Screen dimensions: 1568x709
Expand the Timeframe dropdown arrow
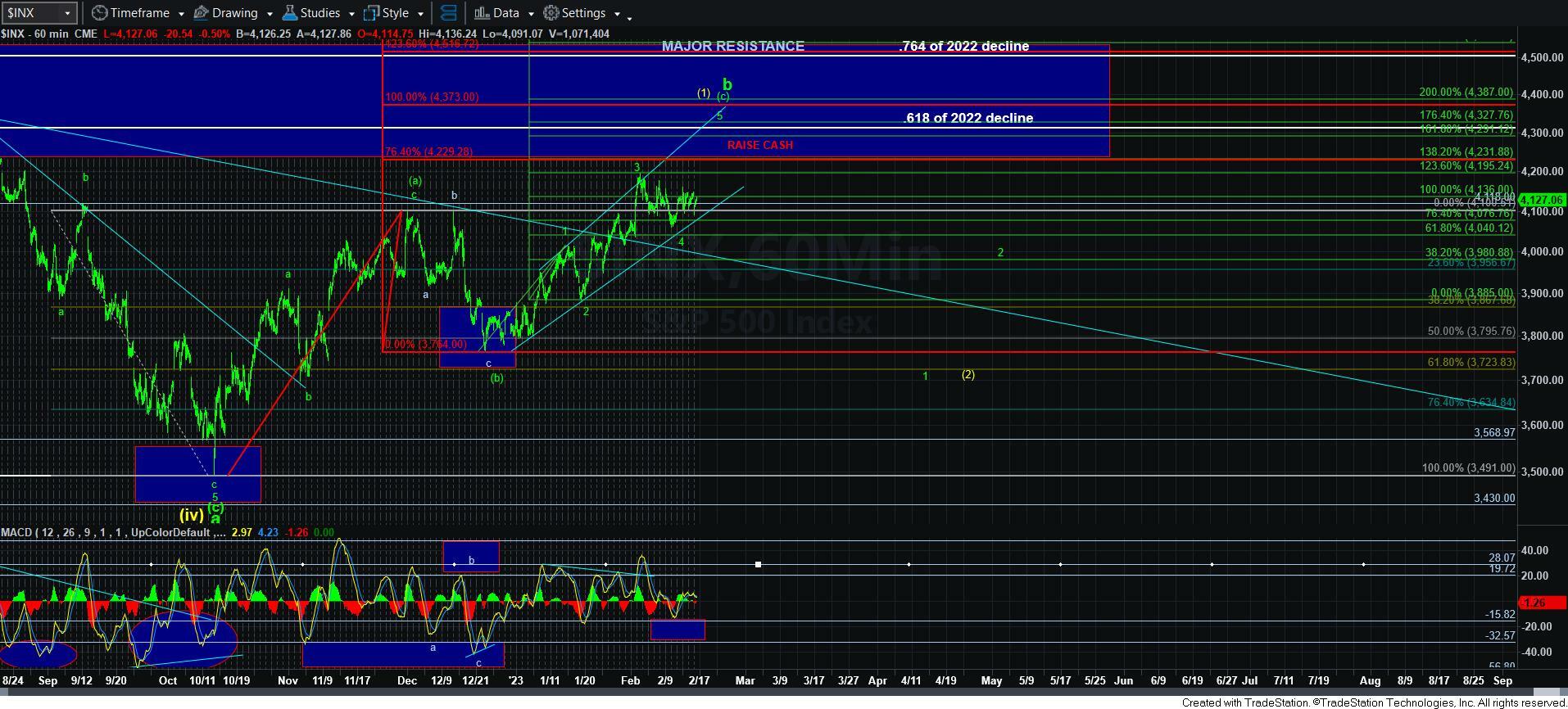tap(180, 14)
